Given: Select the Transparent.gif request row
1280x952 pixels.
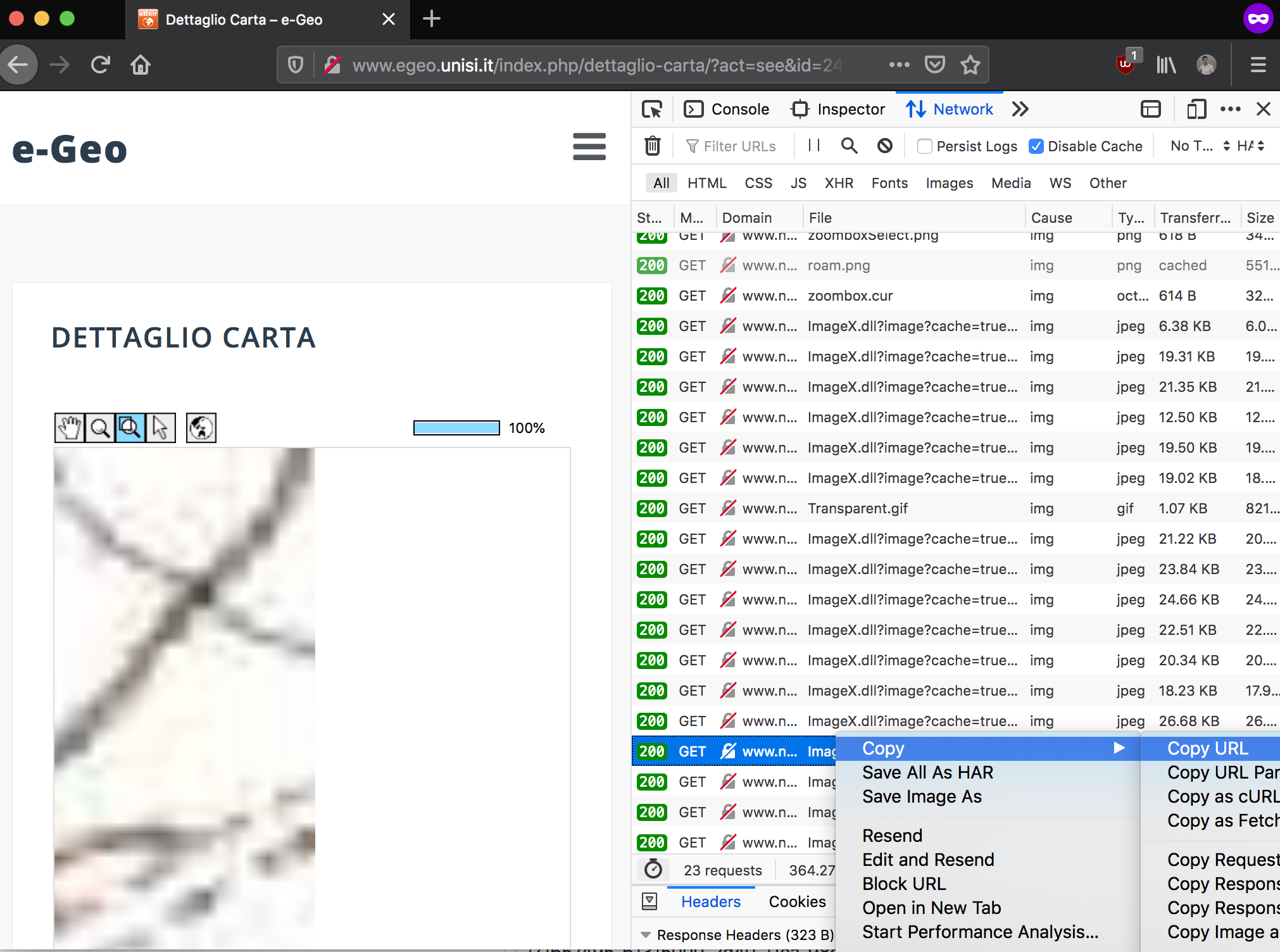Looking at the screenshot, I should pos(956,508).
